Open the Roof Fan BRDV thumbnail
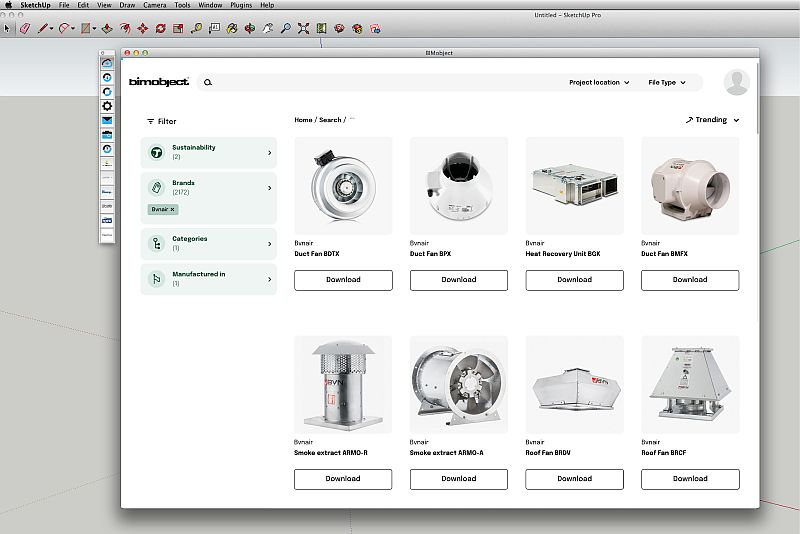The image size is (800, 534). tap(574, 385)
